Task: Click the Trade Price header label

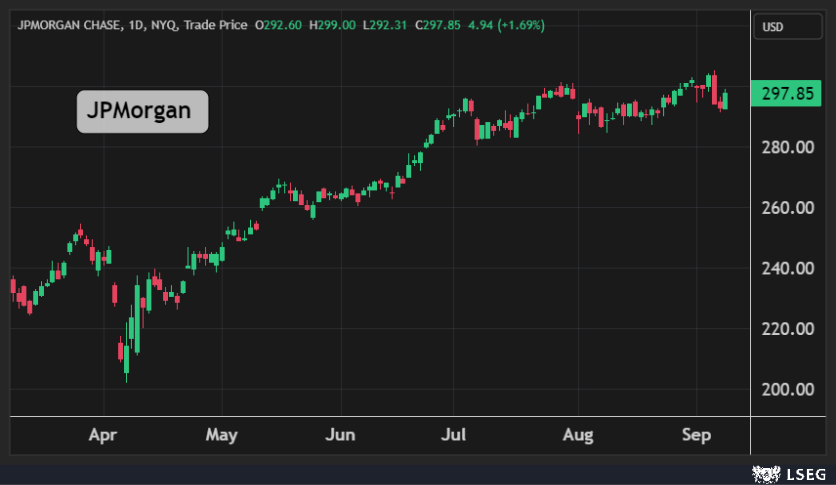Action: pos(214,26)
